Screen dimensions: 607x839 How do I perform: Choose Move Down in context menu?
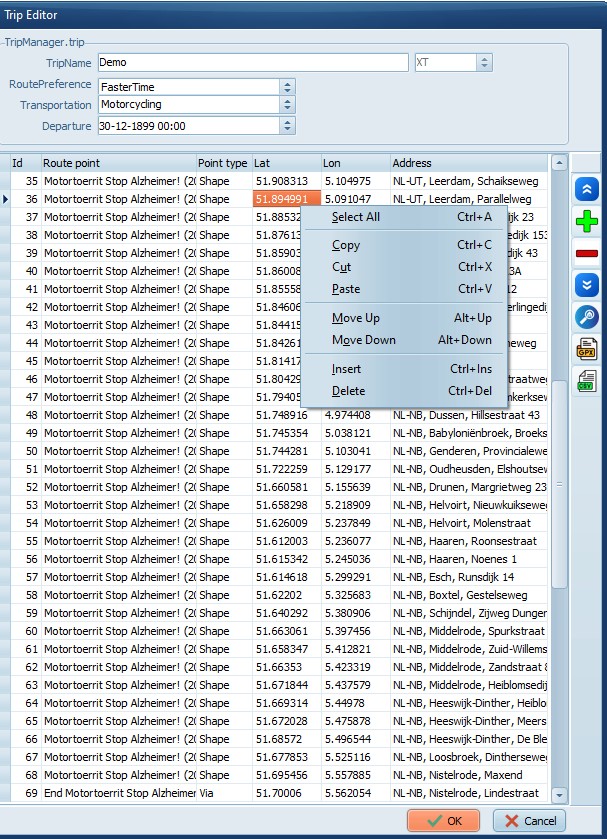click(364, 340)
